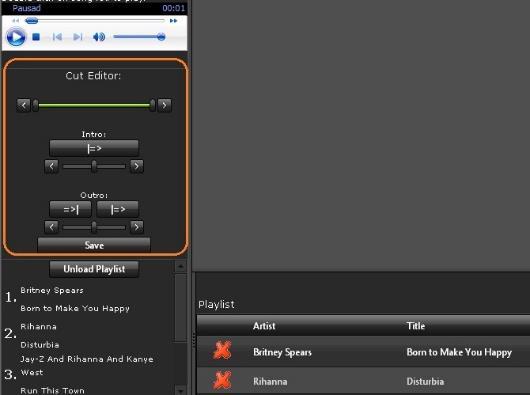Save the cut editor settings
The image size is (530, 395).
(94, 245)
